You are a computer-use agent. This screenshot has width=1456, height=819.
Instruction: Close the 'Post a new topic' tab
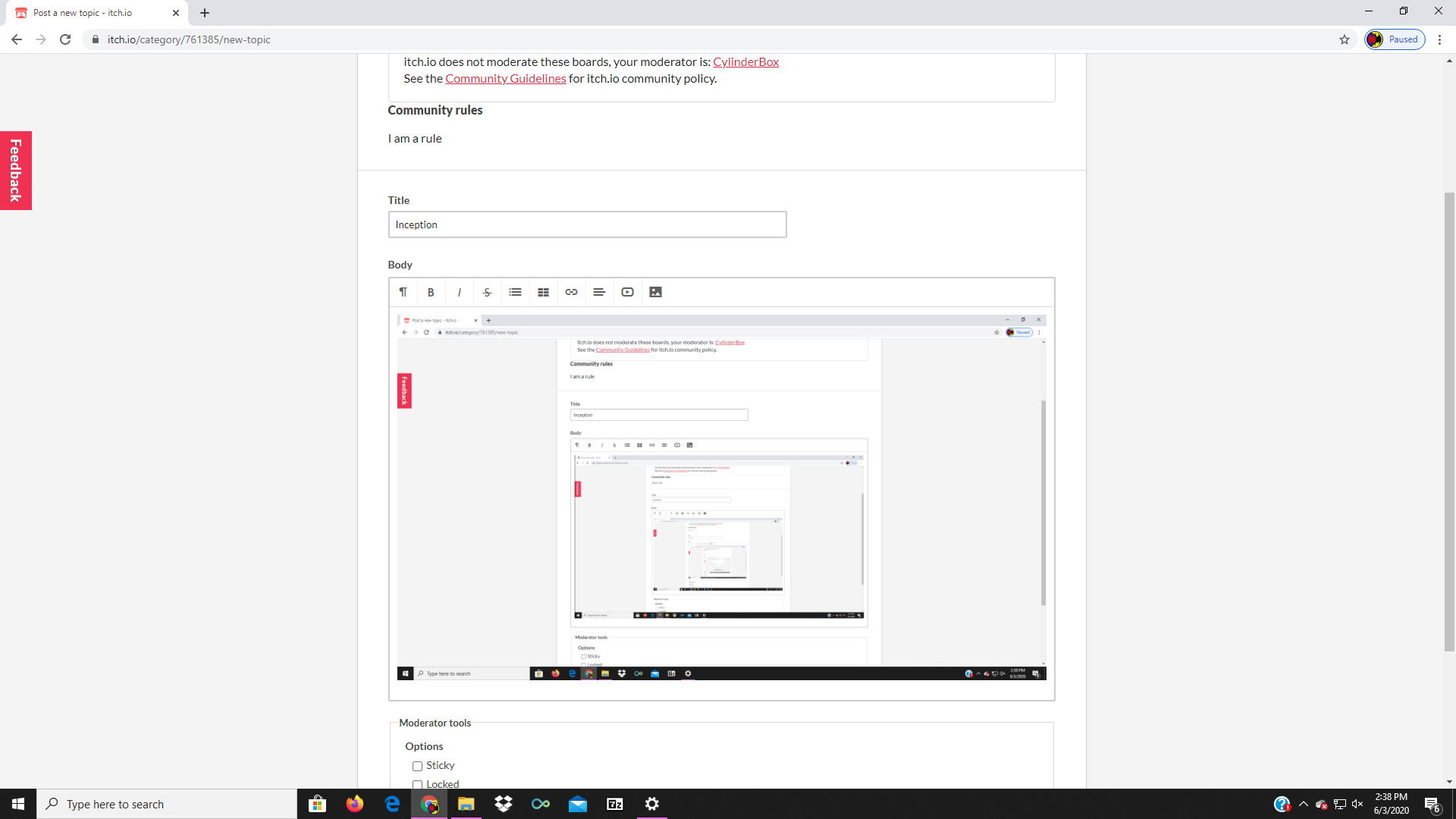[x=176, y=13]
